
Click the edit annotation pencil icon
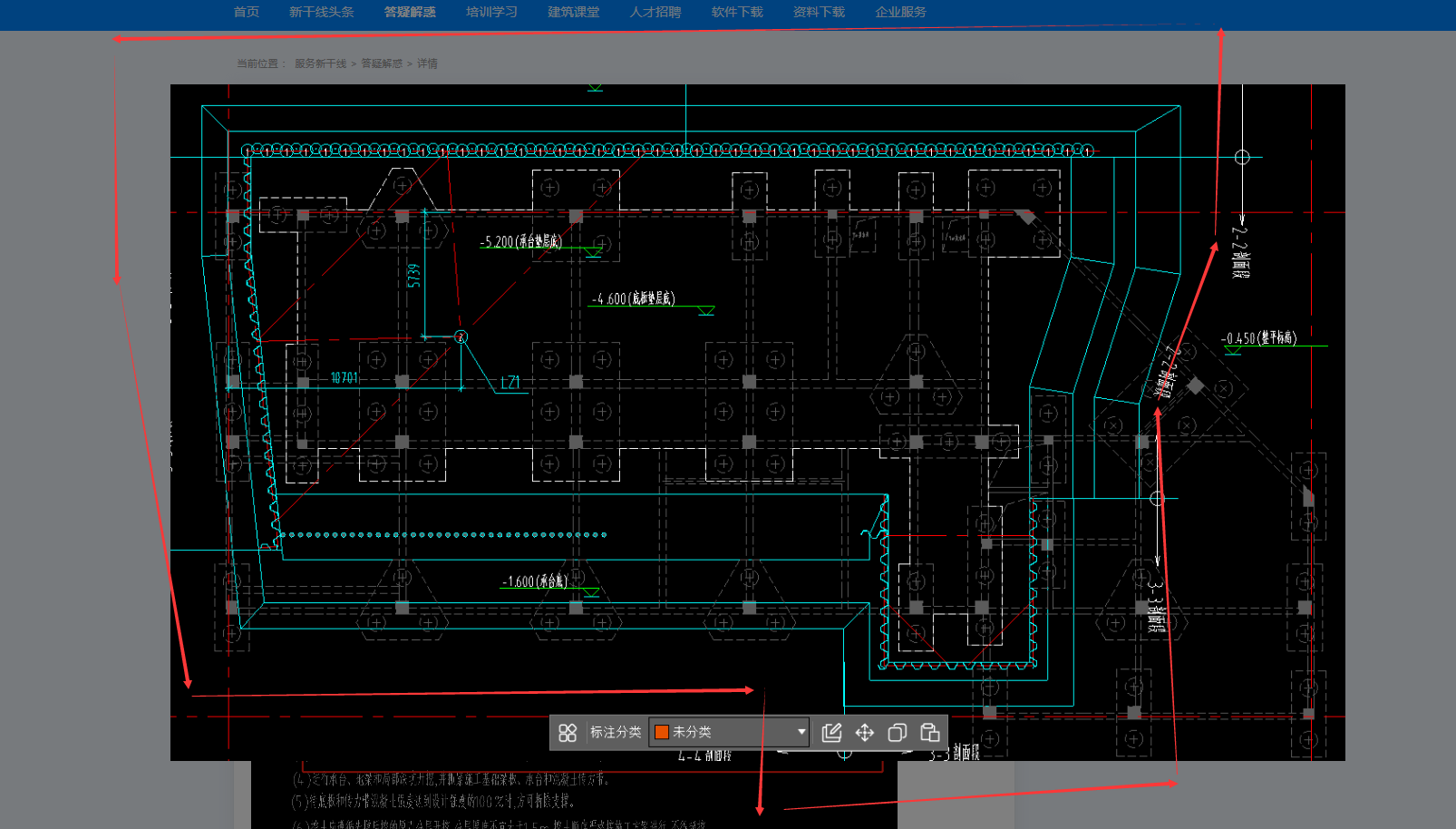(831, 732)
